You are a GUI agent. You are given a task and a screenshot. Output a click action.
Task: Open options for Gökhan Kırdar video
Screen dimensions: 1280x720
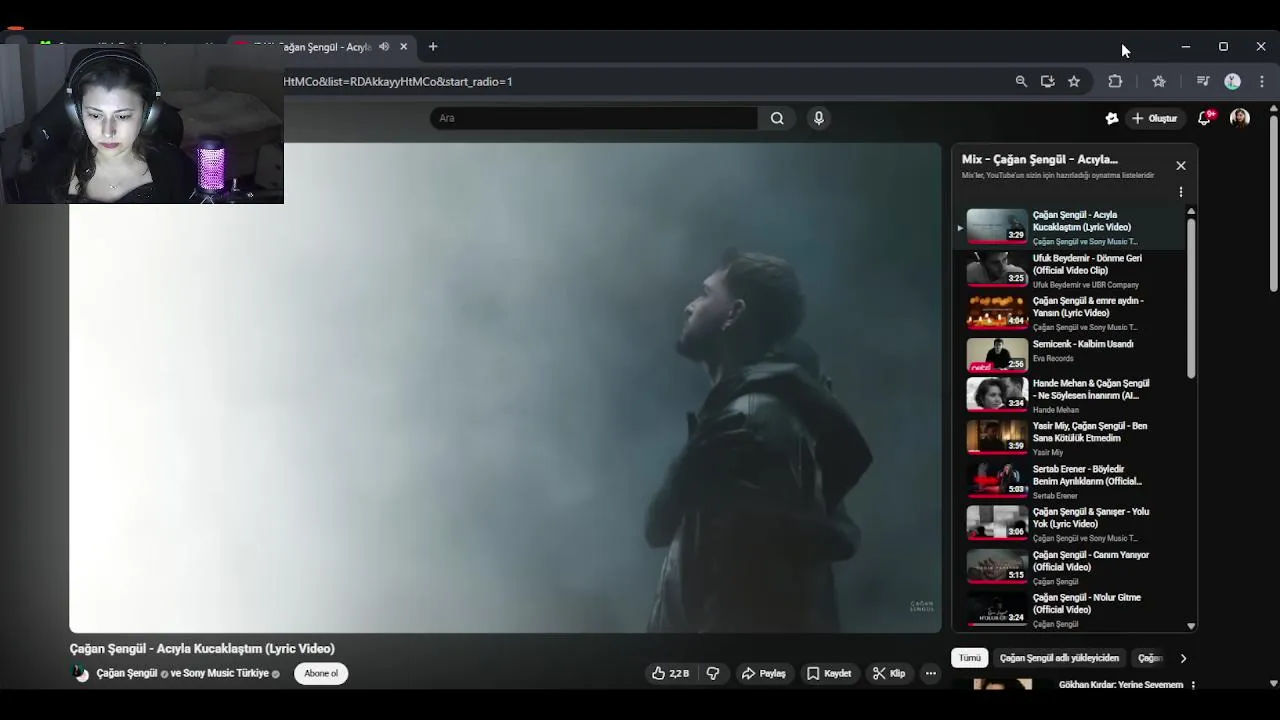(1193, 685)
